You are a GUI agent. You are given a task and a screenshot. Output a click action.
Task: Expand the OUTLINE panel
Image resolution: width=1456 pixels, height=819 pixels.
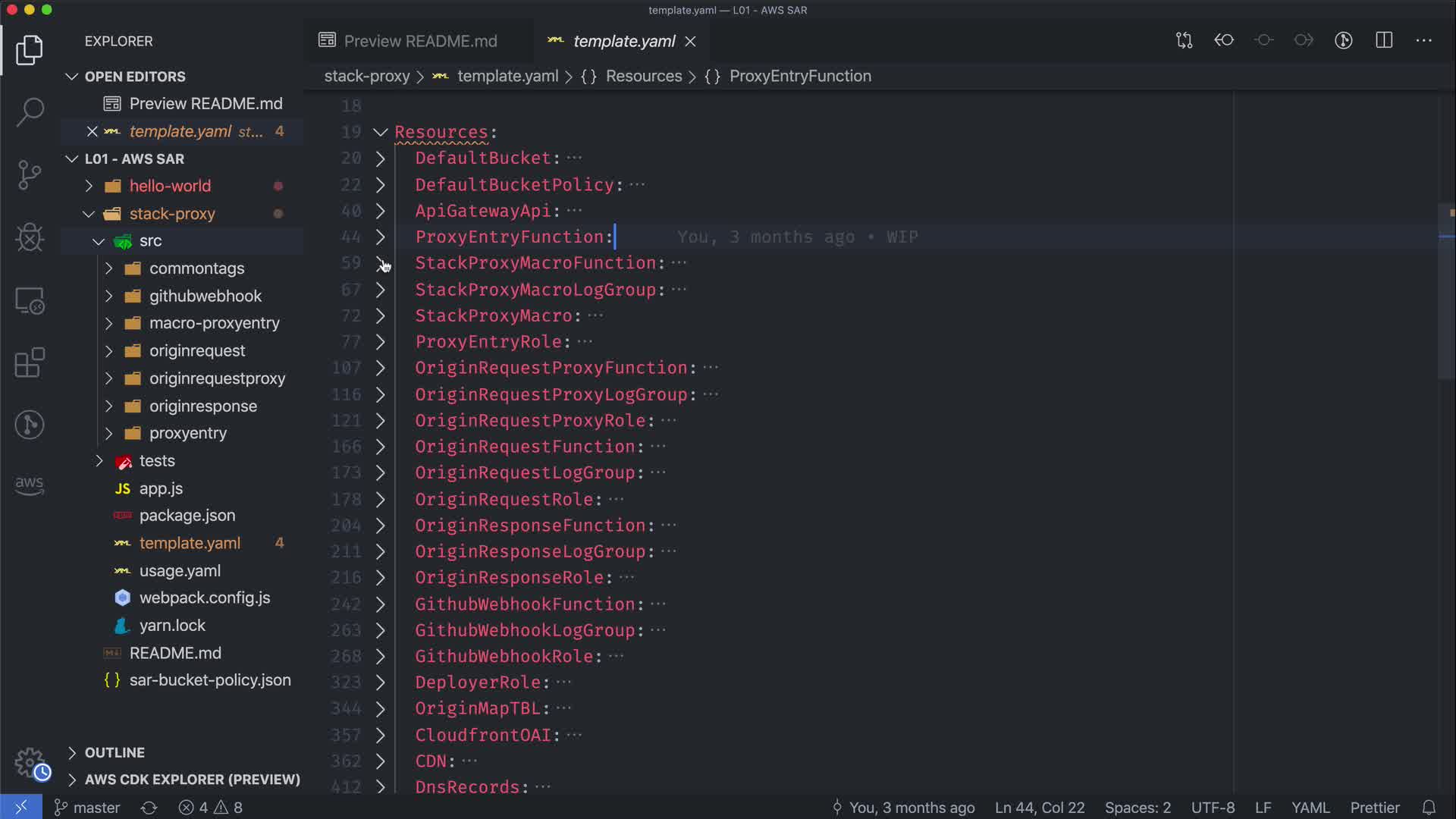[x=114, y=752]
